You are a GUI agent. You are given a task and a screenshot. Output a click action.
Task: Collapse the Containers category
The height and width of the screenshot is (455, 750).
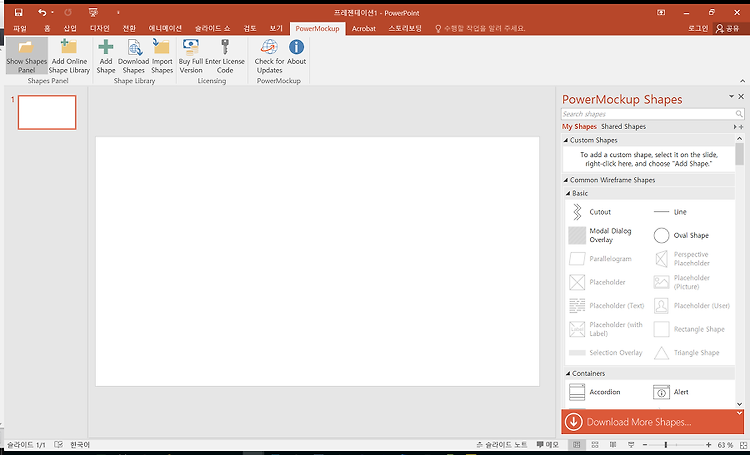(x=568, y=373)
